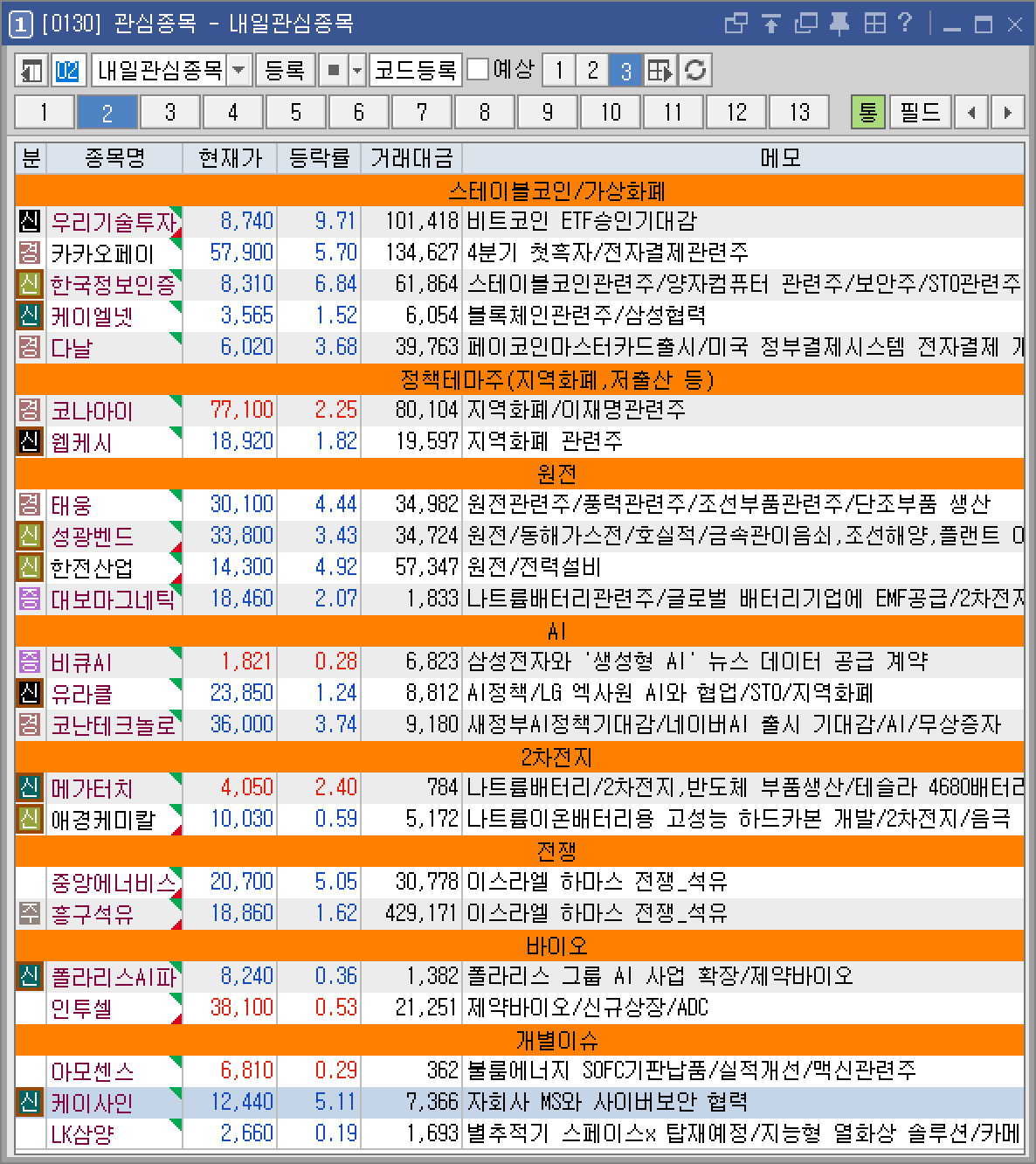Switch to group tab 4
1036x1164 pixels.
pos(233,112)
